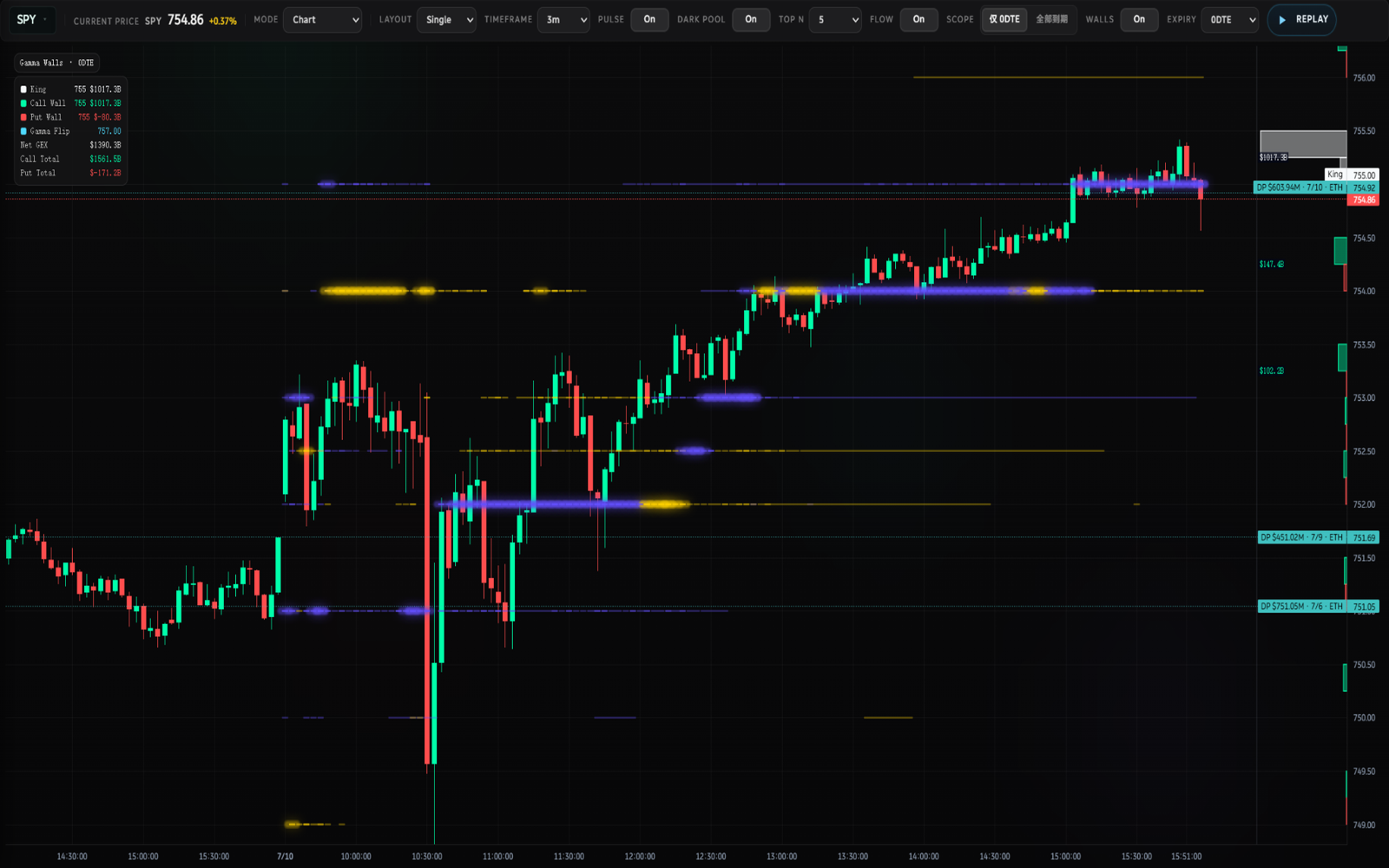Click the Put Total value $-171.2B

tap(105, 173)
